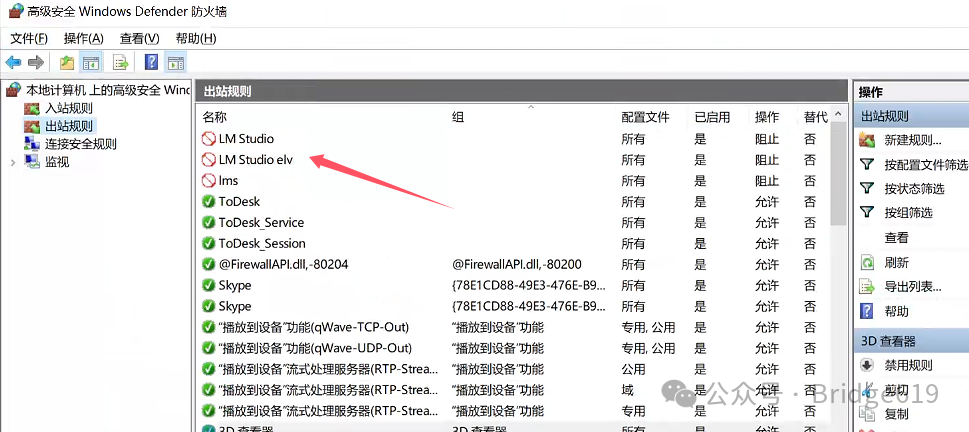
Task: Click the blocked icon of LM Studio rule
Action: [x=209, y=139]
